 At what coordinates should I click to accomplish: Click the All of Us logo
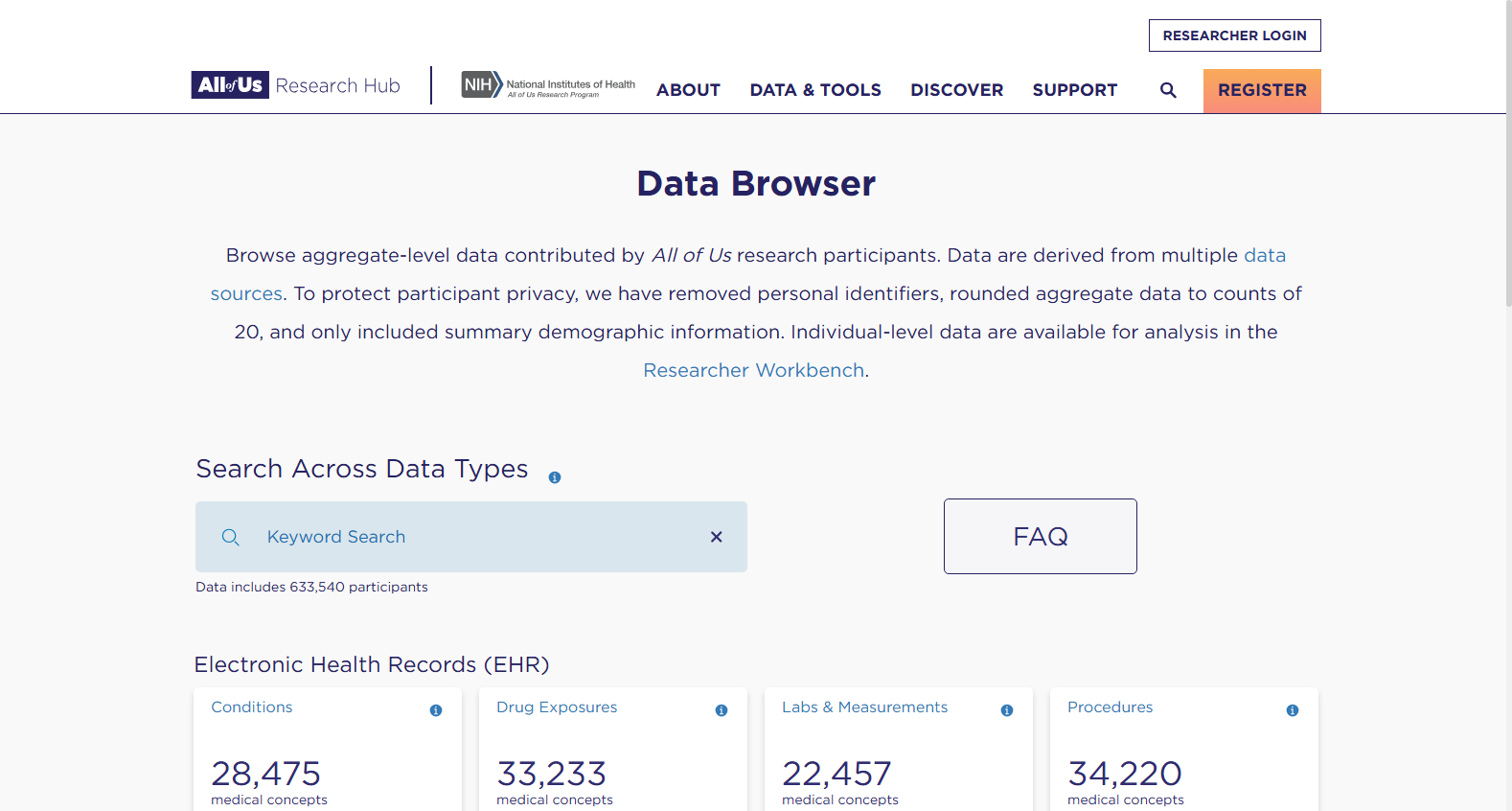point(230,85)
